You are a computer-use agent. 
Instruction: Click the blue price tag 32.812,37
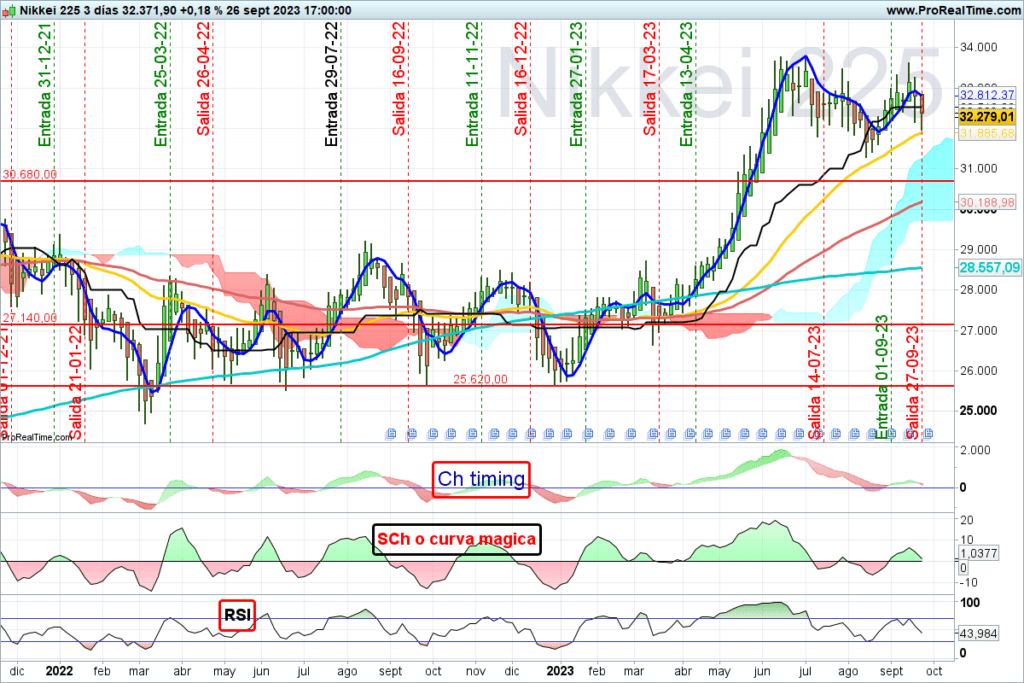pyautogui.click(x=987, y=95)
